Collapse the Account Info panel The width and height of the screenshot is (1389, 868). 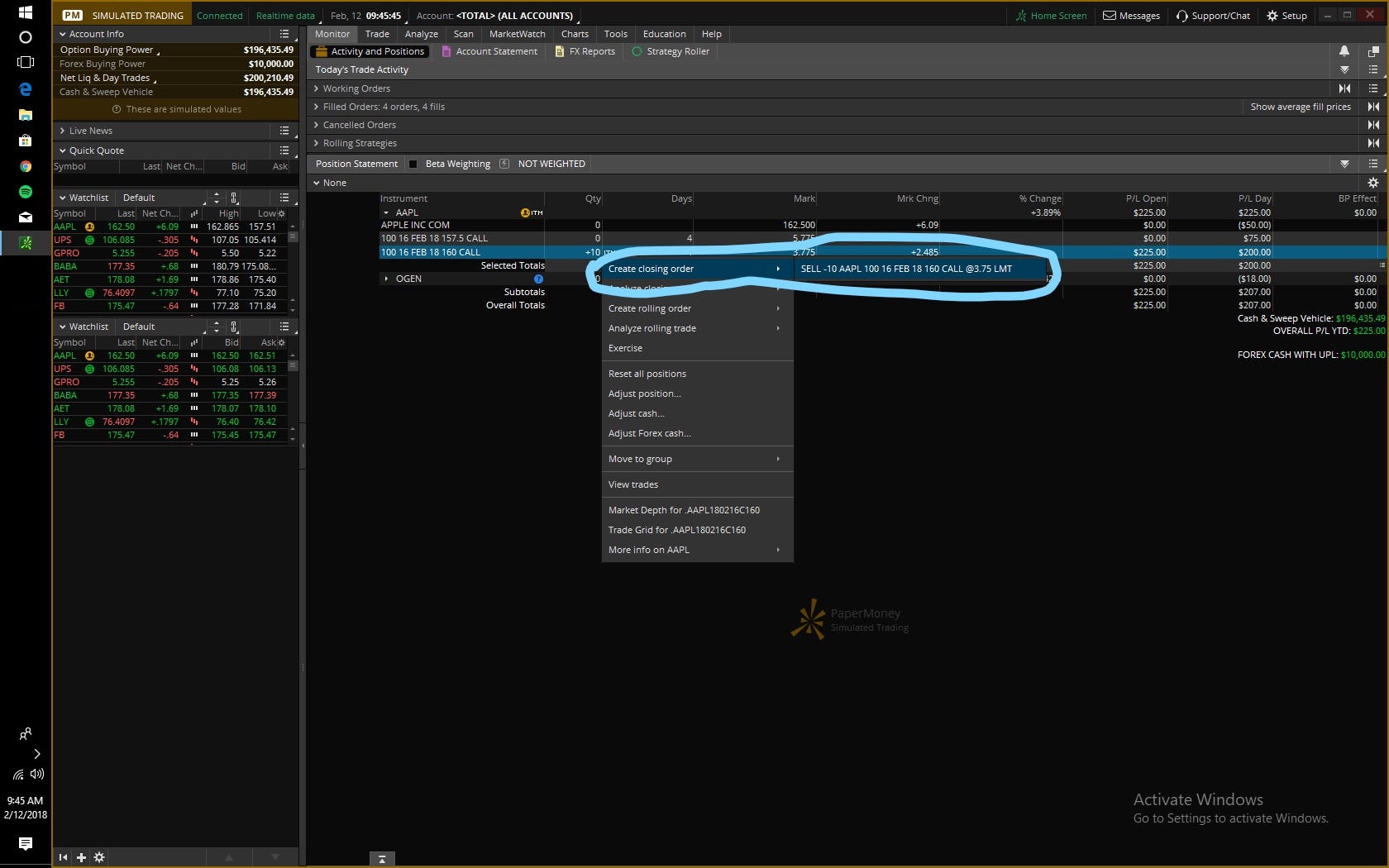coord(63,34)
